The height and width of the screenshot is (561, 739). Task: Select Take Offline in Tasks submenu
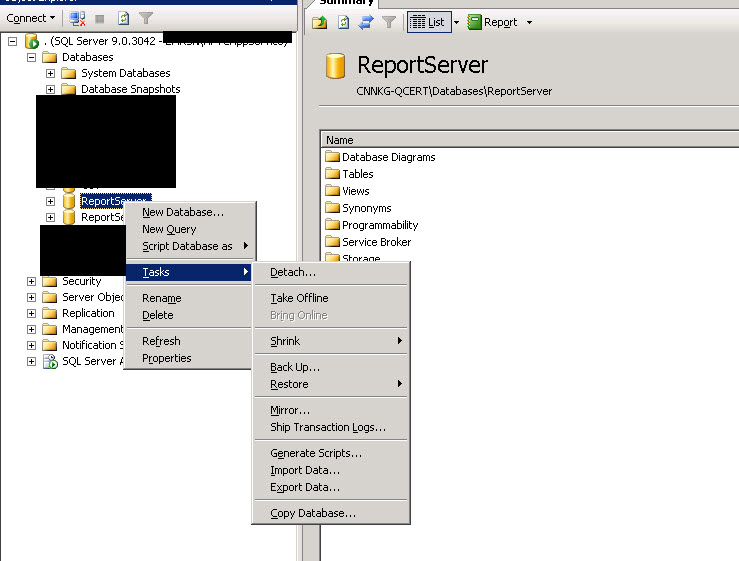(331, 298)
